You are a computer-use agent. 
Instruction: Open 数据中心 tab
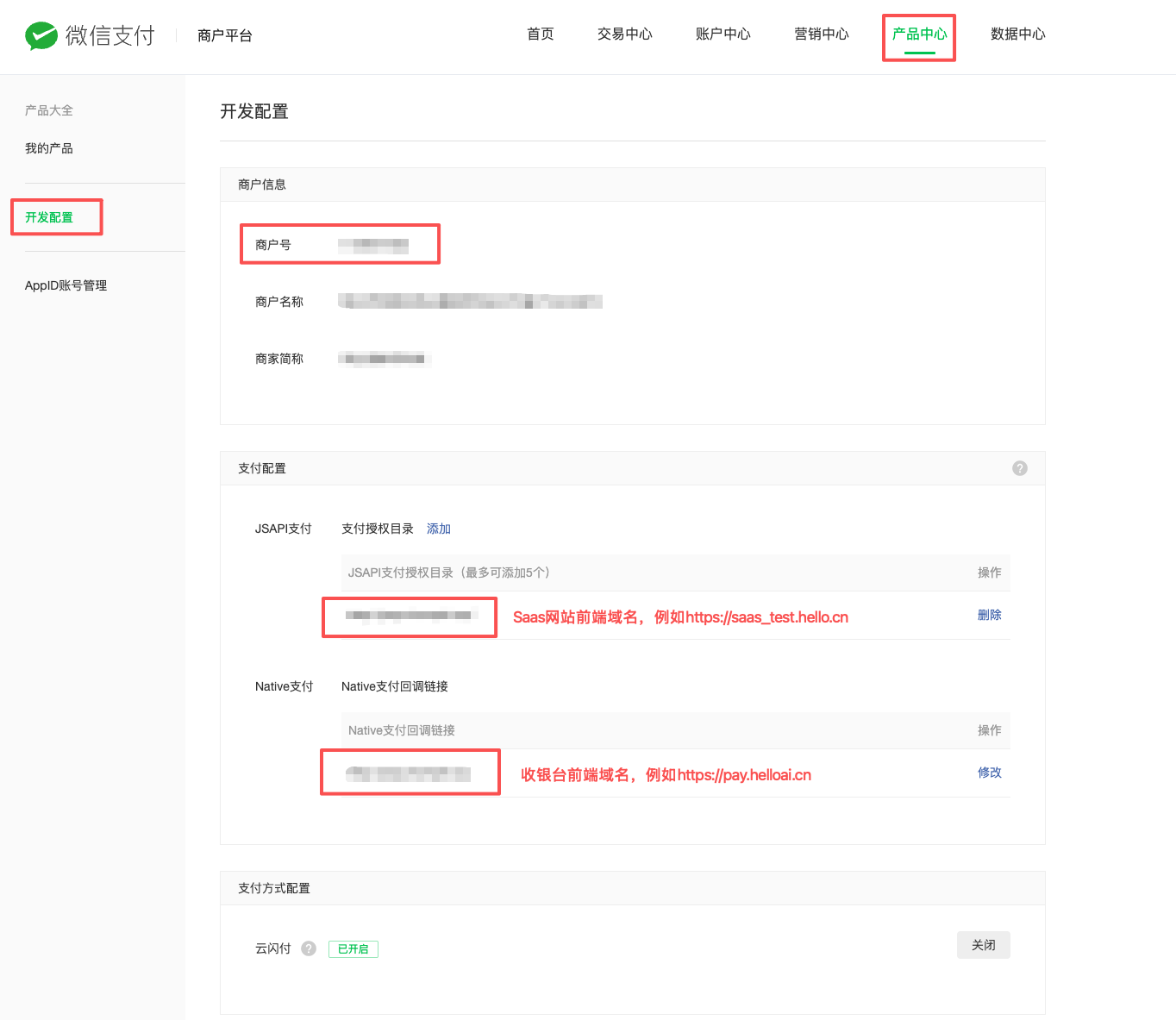(1018, 34)
